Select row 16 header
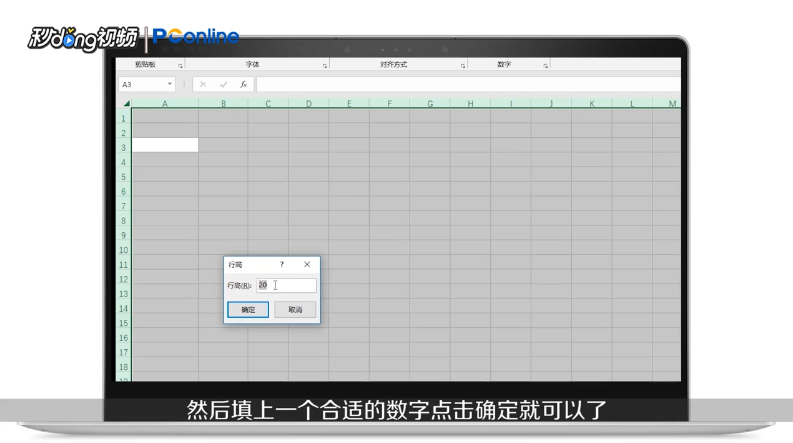The image size is (793, 443). pyautogui.click(x=123, y=338)
